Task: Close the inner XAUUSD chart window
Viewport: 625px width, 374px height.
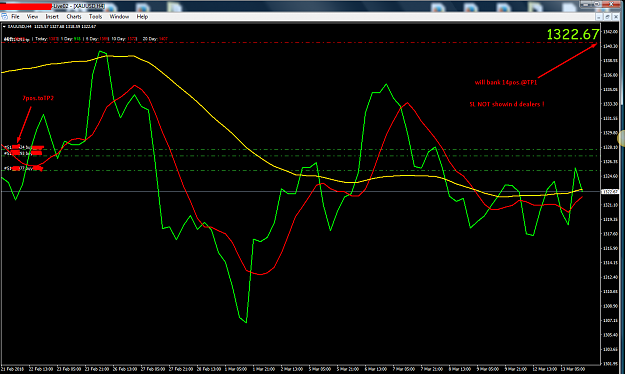Action: click(615, 17)
